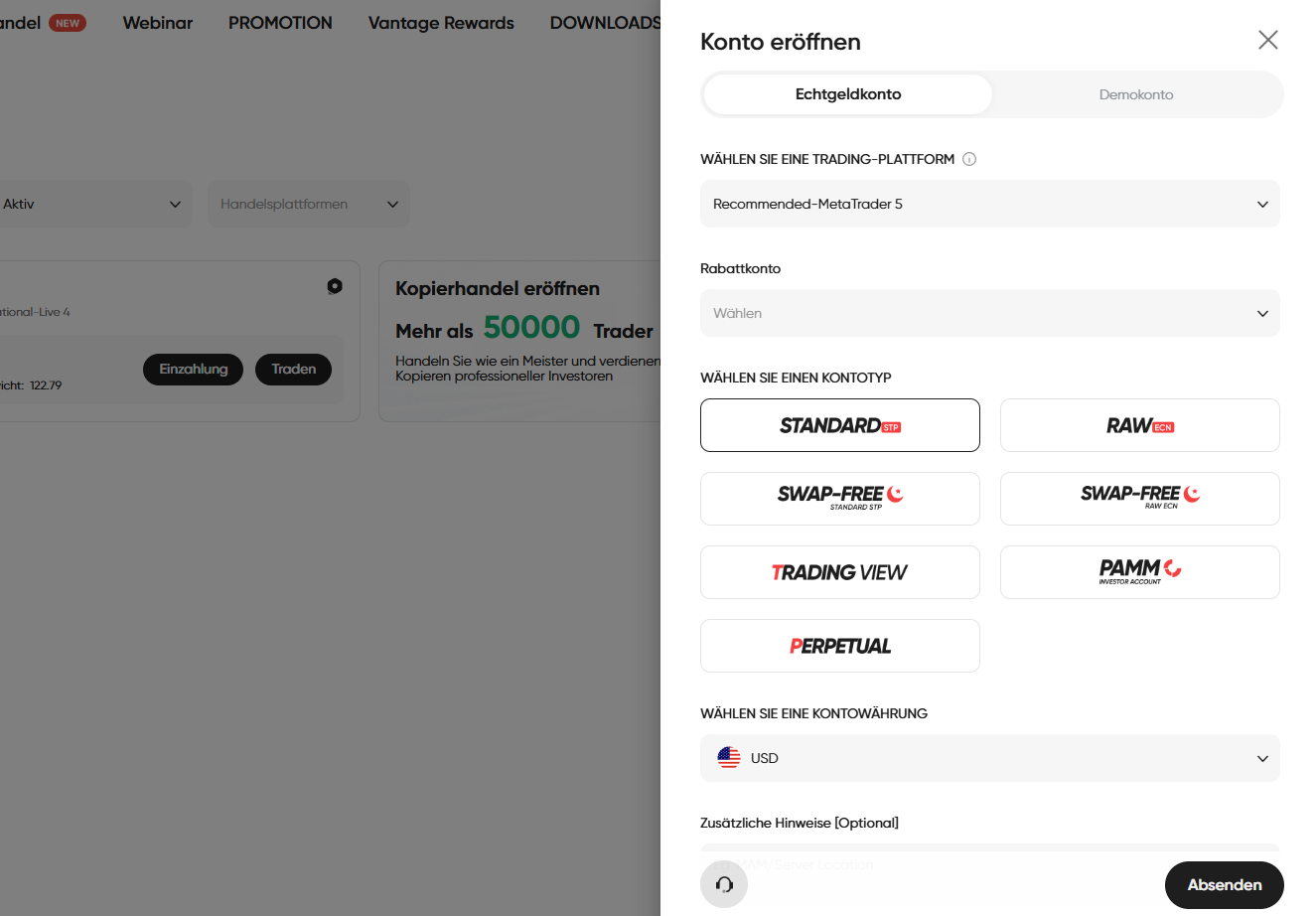The height and width of the screenshot is (916, 1316).
Task: Select the RAW ECN account type
Action: [x=1139, y=424]
